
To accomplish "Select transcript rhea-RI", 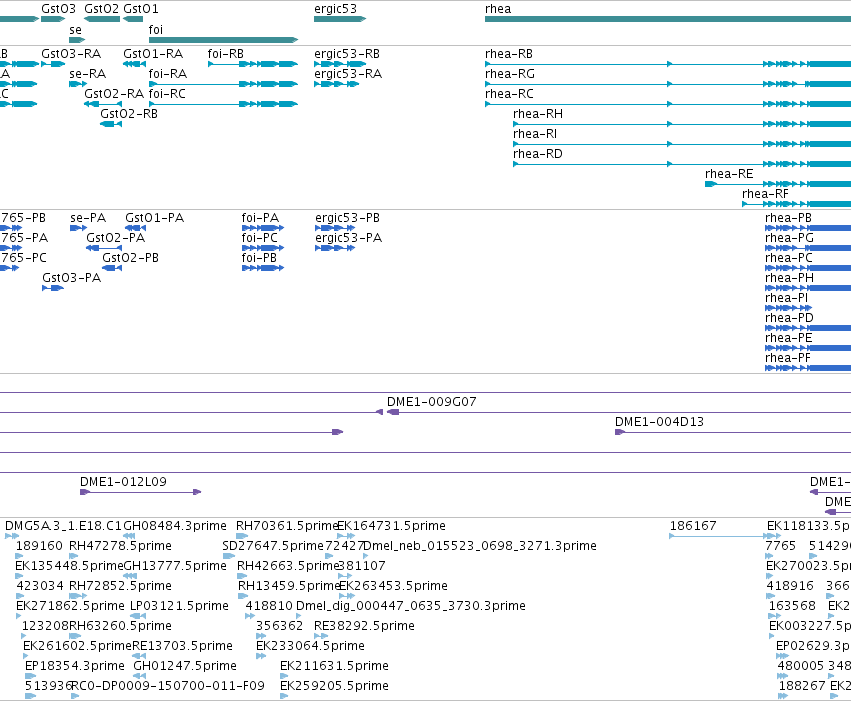I will click(x=535, y=134).
